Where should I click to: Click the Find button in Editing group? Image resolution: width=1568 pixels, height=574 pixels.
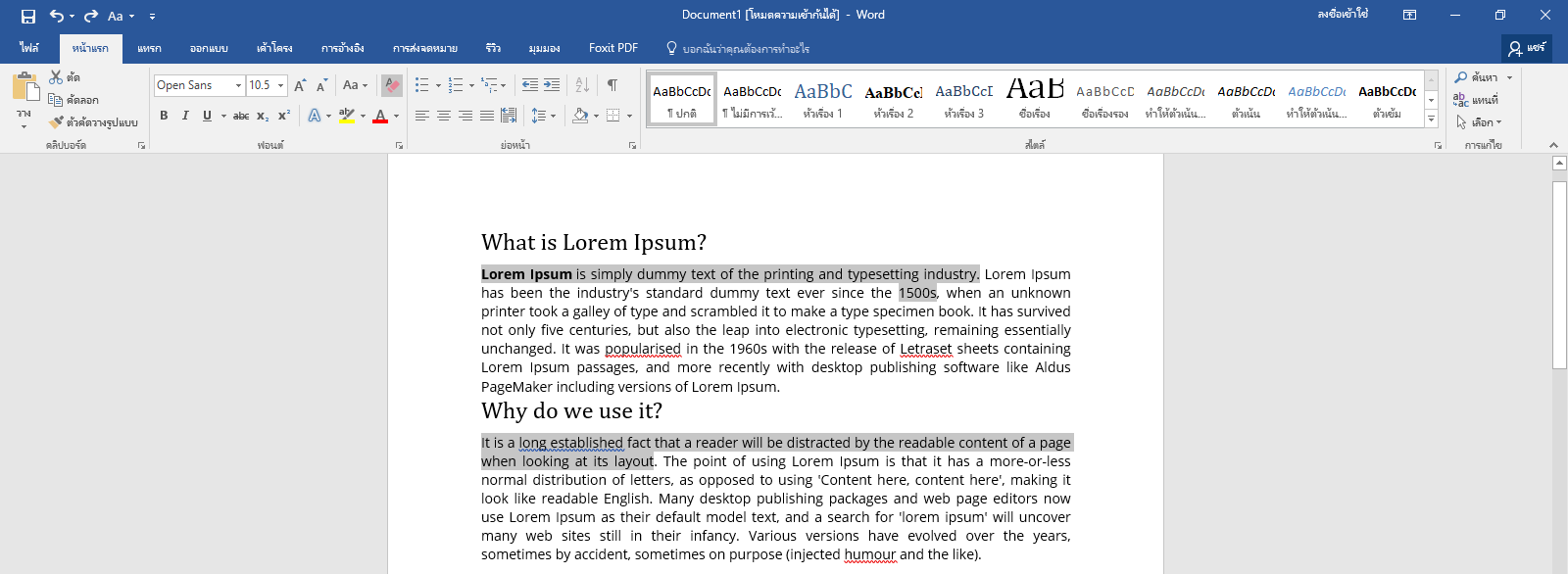[1477, 77]
